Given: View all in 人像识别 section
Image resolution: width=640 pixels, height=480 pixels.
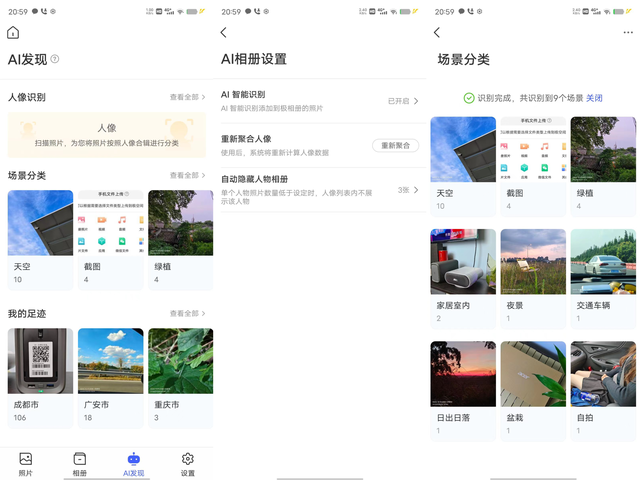Looking at the screenshot, I should click(x=187, y=97).
